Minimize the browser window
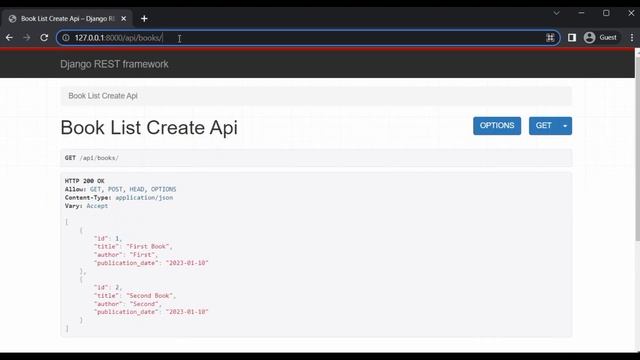The width and height of the screenshot is (640, 360). [581, 13]
